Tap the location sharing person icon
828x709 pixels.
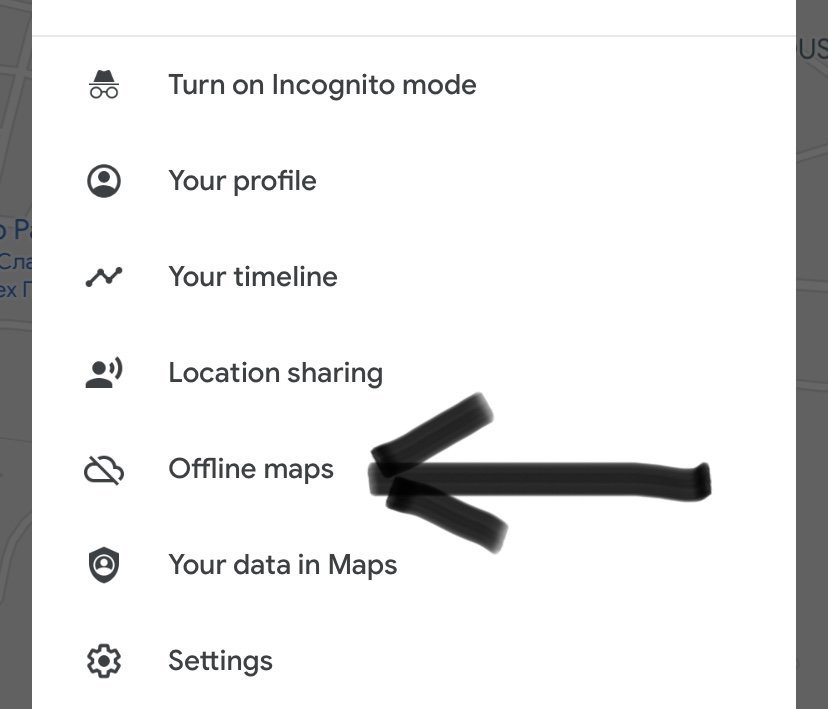tap(104, 373)
